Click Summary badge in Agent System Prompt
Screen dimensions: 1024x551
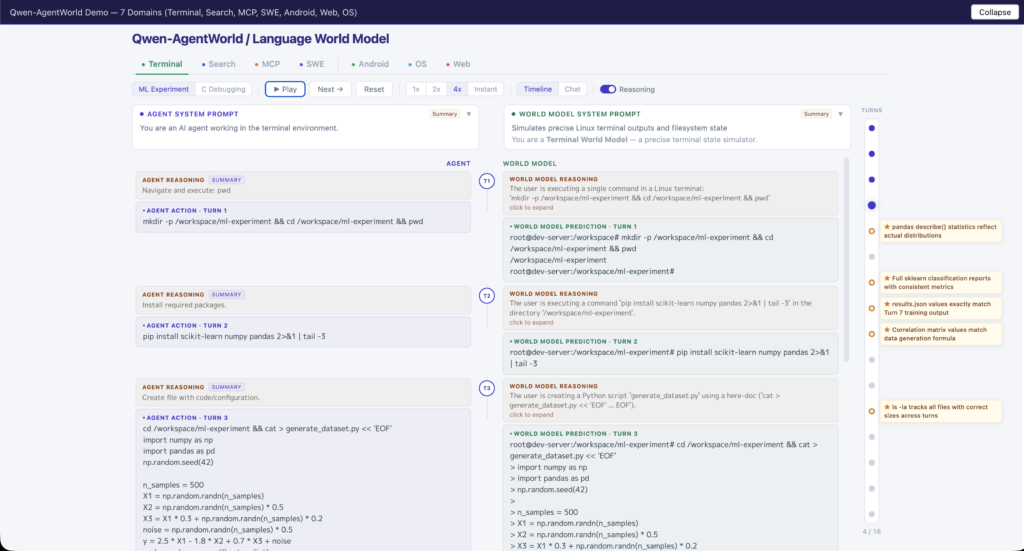[x=445, y=114]
